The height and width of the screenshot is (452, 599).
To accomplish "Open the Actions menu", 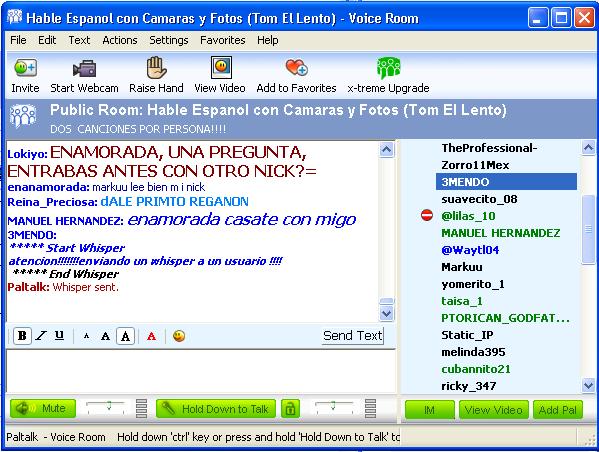I will (120, 40).
